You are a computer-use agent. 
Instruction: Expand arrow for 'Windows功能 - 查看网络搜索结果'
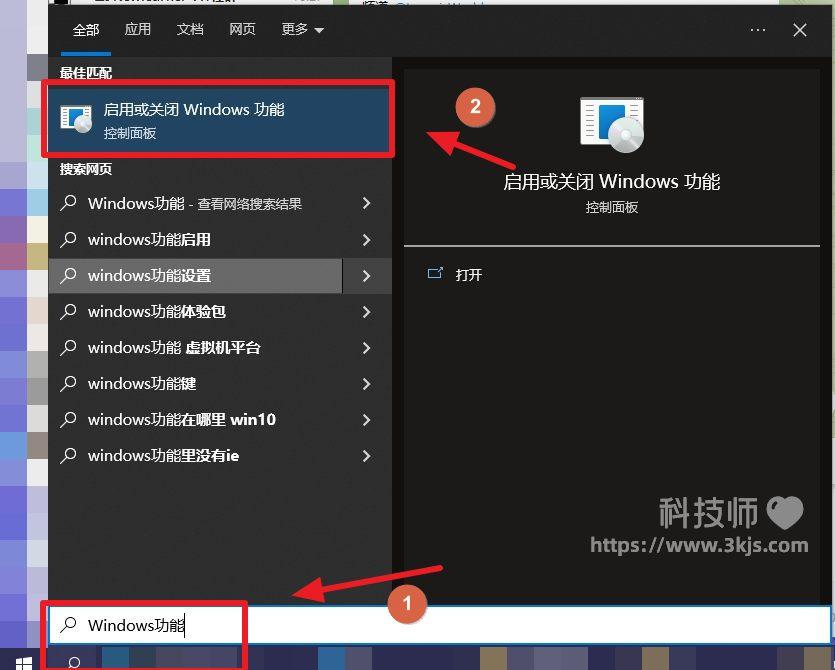pos(366,203)
